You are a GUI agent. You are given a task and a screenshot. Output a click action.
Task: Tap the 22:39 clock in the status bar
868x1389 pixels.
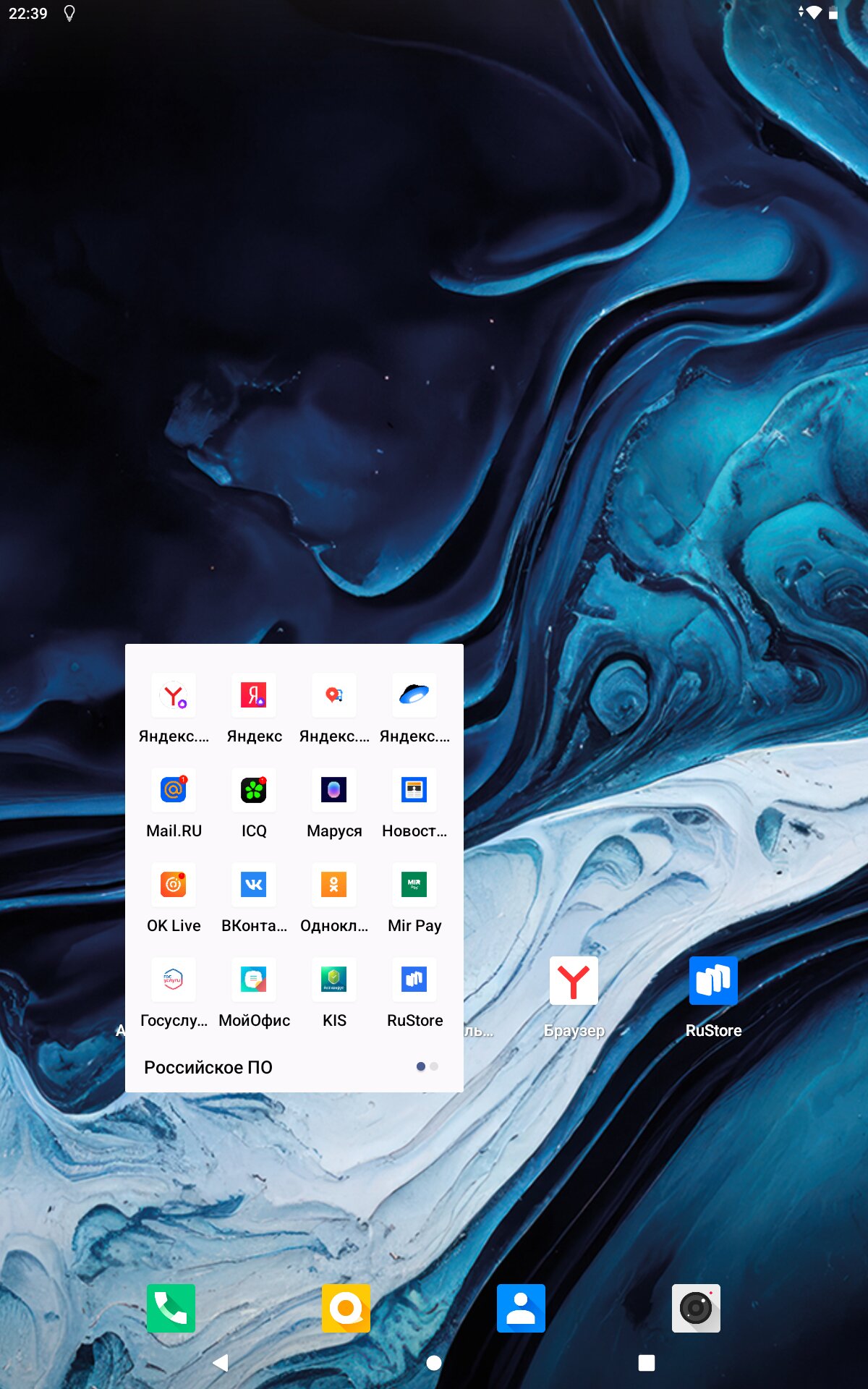coord(28,13)
